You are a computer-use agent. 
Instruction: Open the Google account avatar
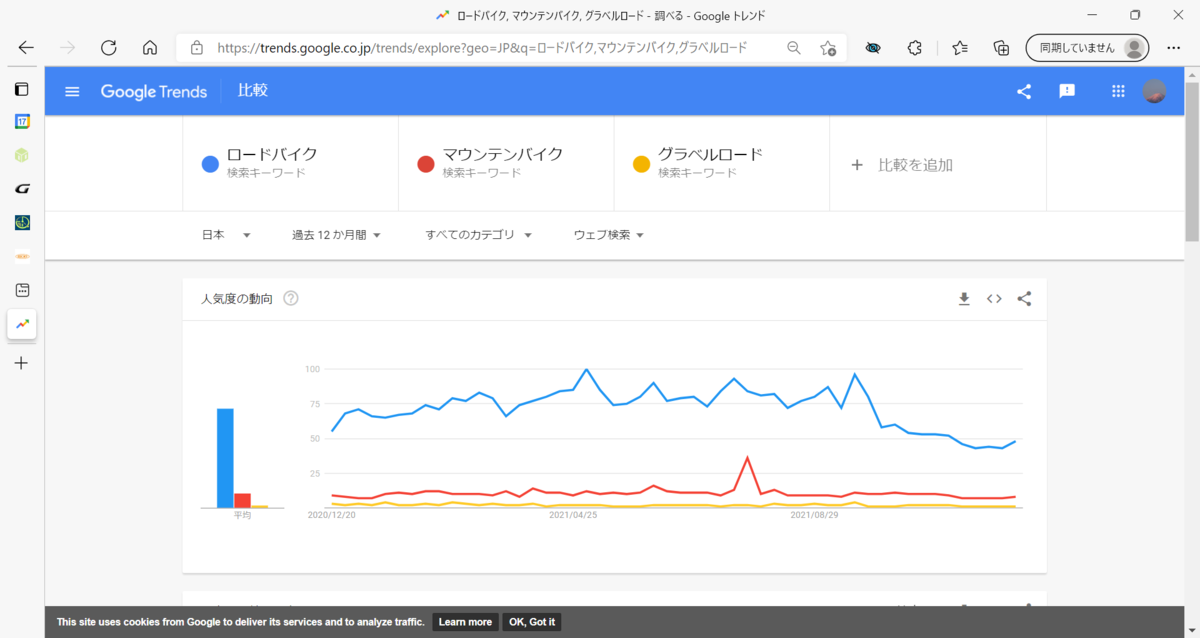tap(1154, 91)
